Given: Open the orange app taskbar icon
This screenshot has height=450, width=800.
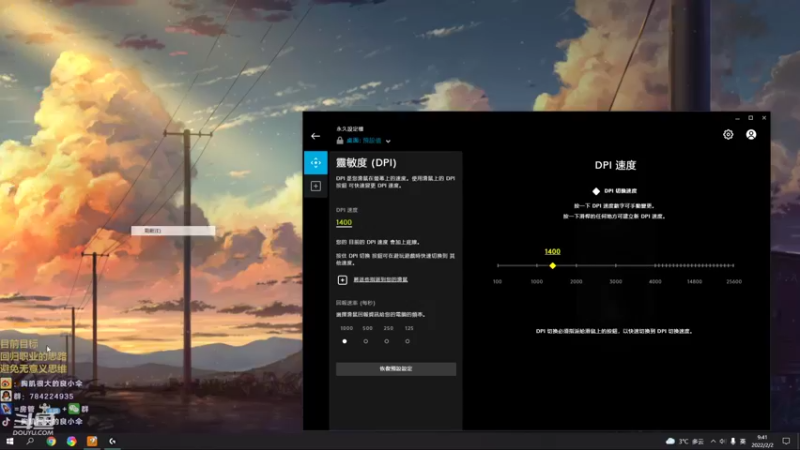Looking at the screenshot, I should click(x=92, y=441).
